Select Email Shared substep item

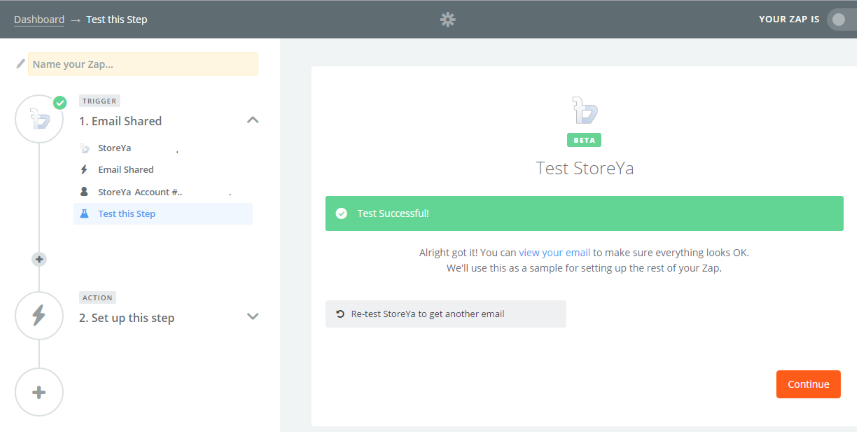125,170
